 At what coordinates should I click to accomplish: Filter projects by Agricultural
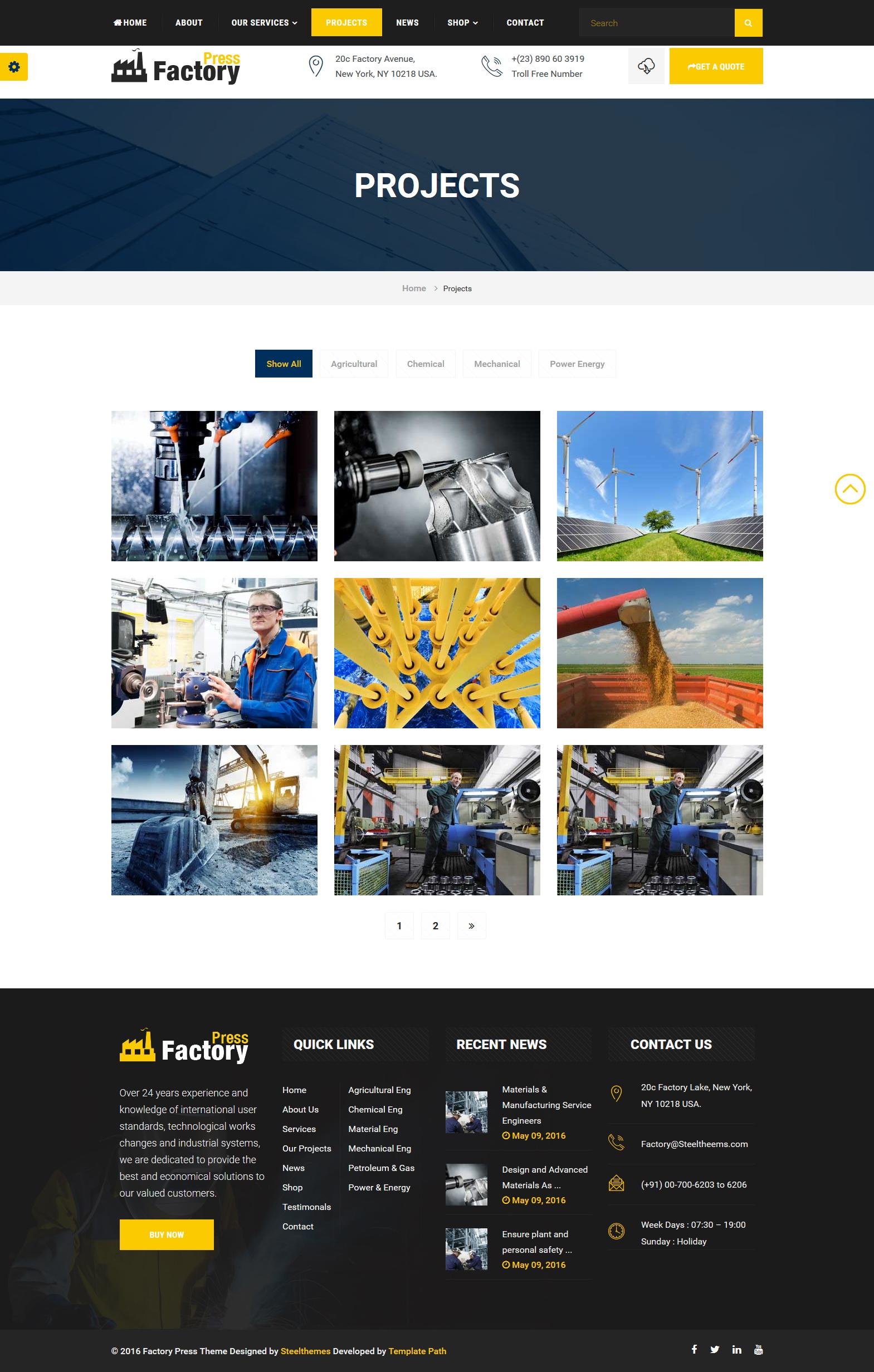click(354, 364)
